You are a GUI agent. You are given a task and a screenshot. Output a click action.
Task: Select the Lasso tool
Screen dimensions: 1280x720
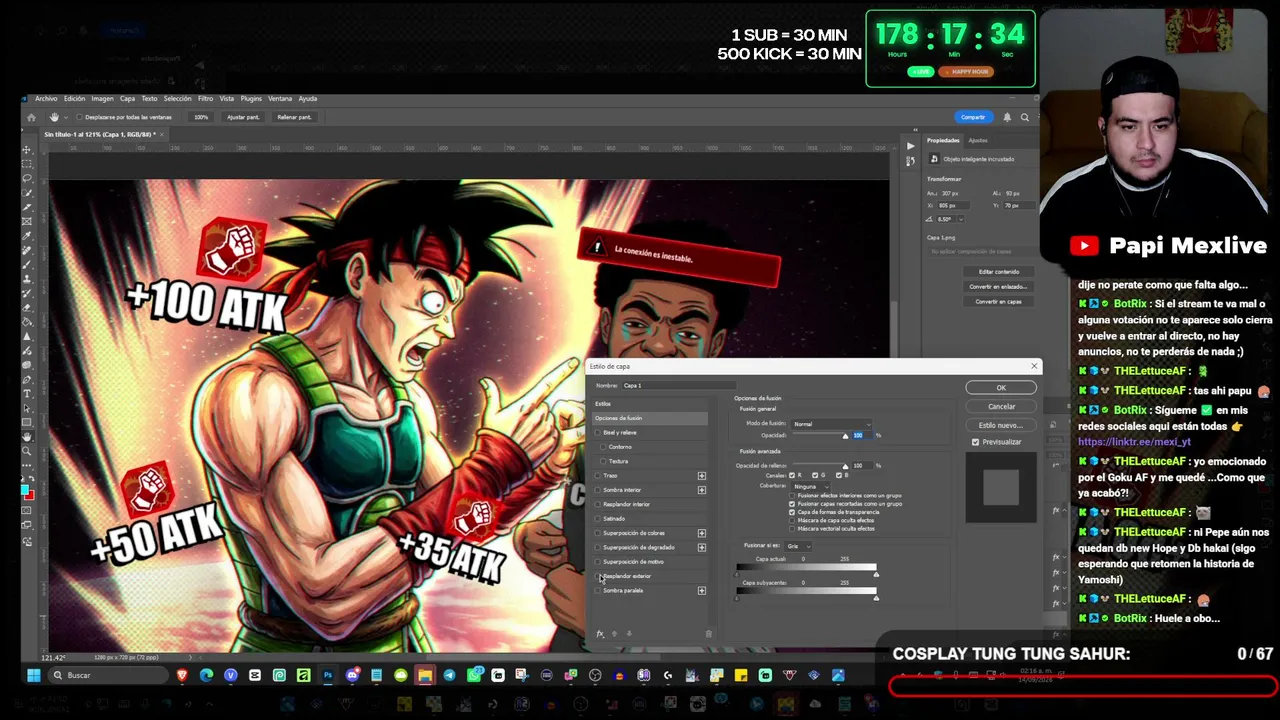27,178
